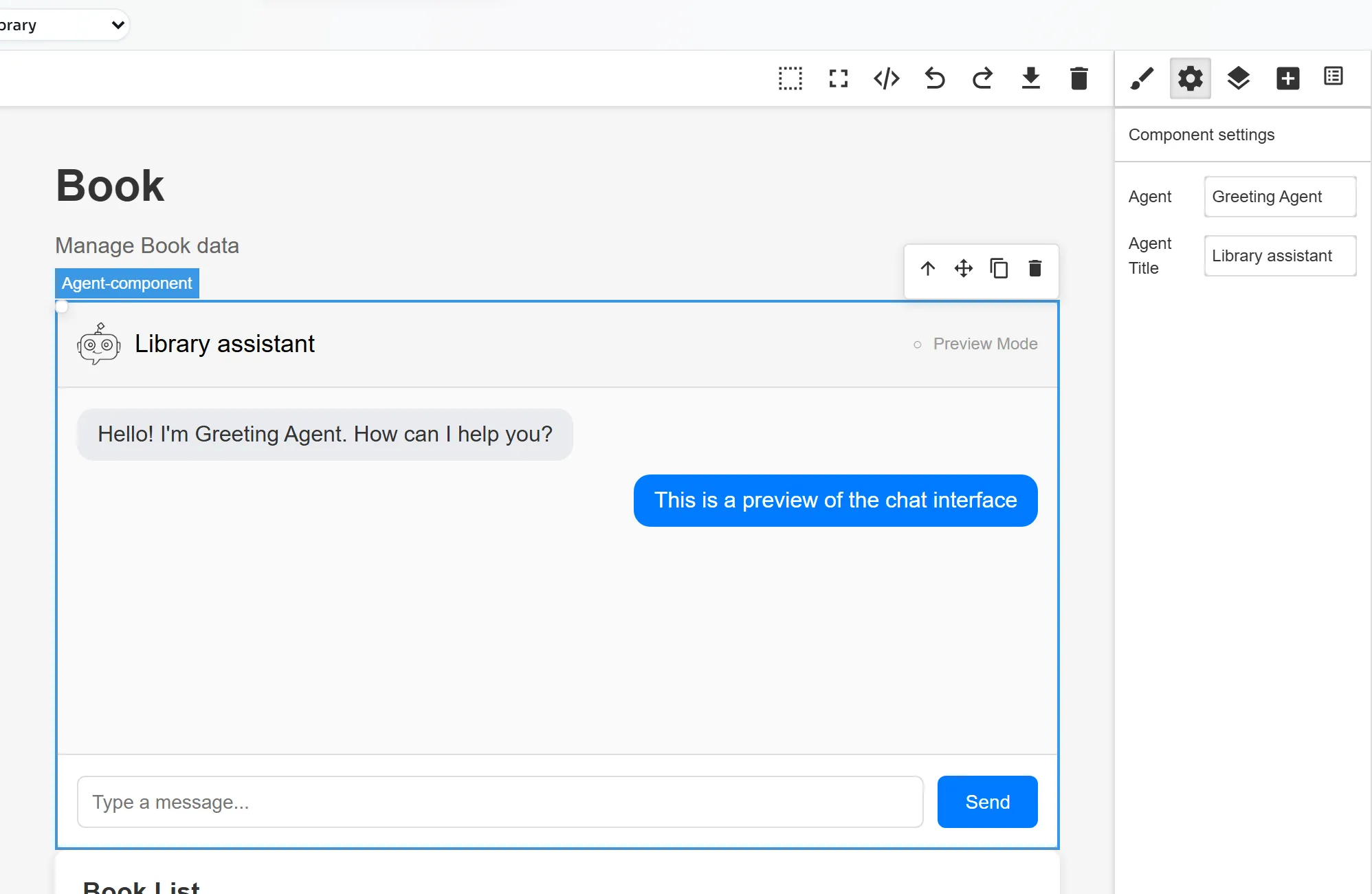Open the layers panel icon

coord(1239,78)
